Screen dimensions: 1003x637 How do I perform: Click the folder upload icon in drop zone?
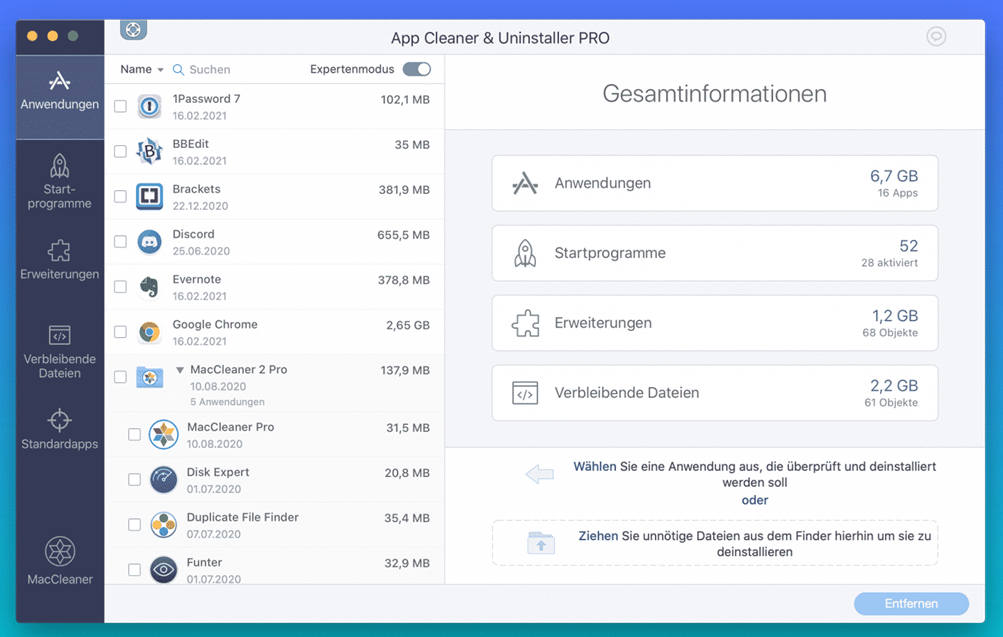coord(541,543)
